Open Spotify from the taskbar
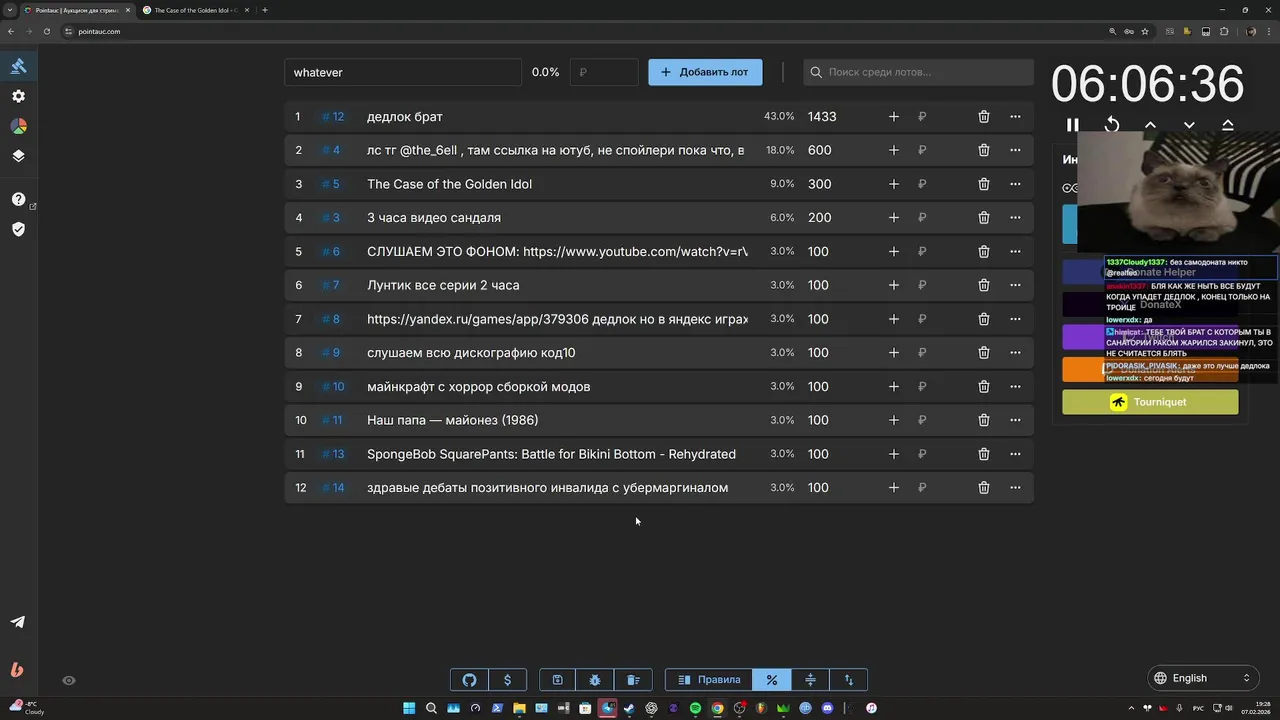This screenshot has width=1280, height=720. click(x=695, y=708)
